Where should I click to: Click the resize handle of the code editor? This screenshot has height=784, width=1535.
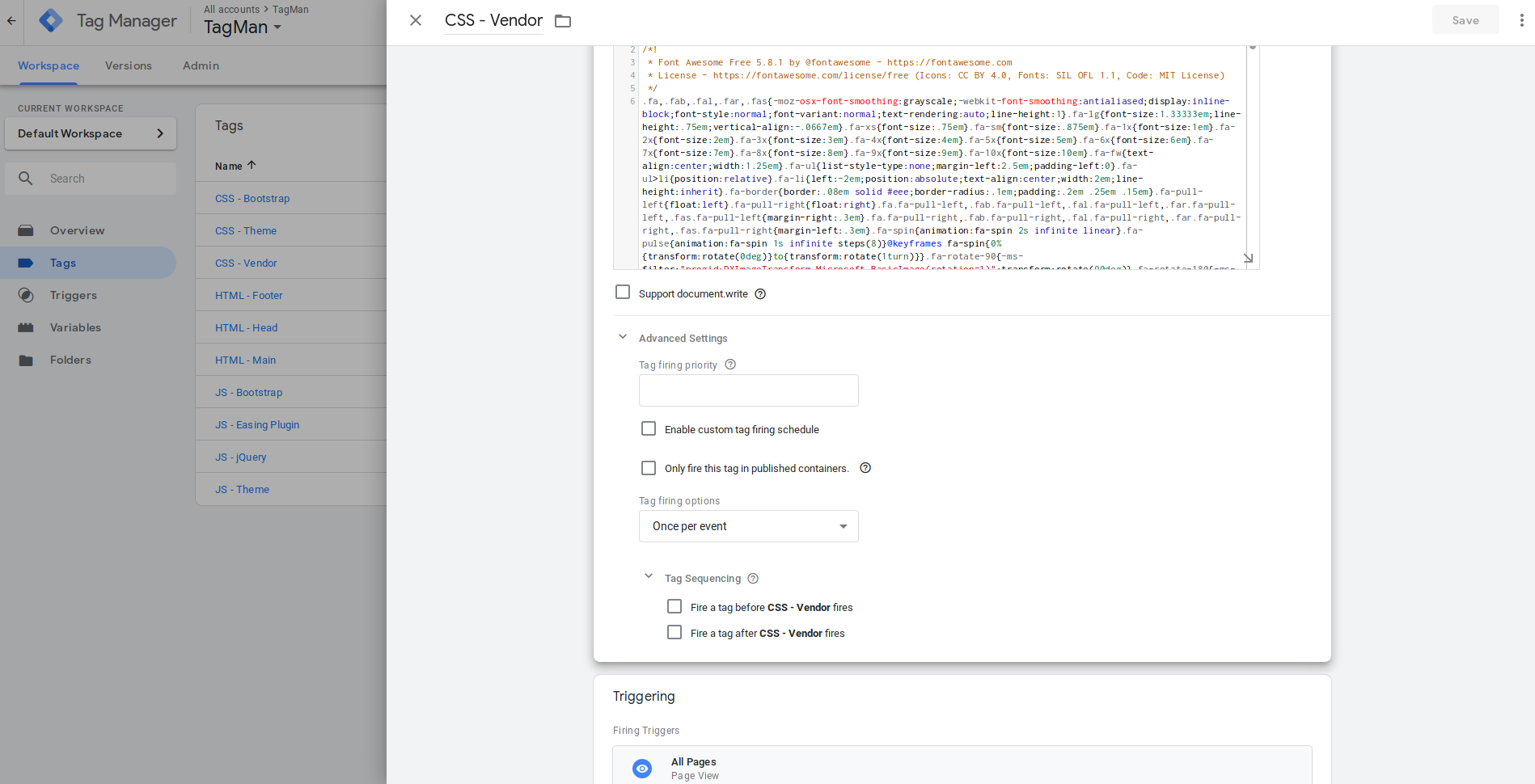(x=1248, y=258)
